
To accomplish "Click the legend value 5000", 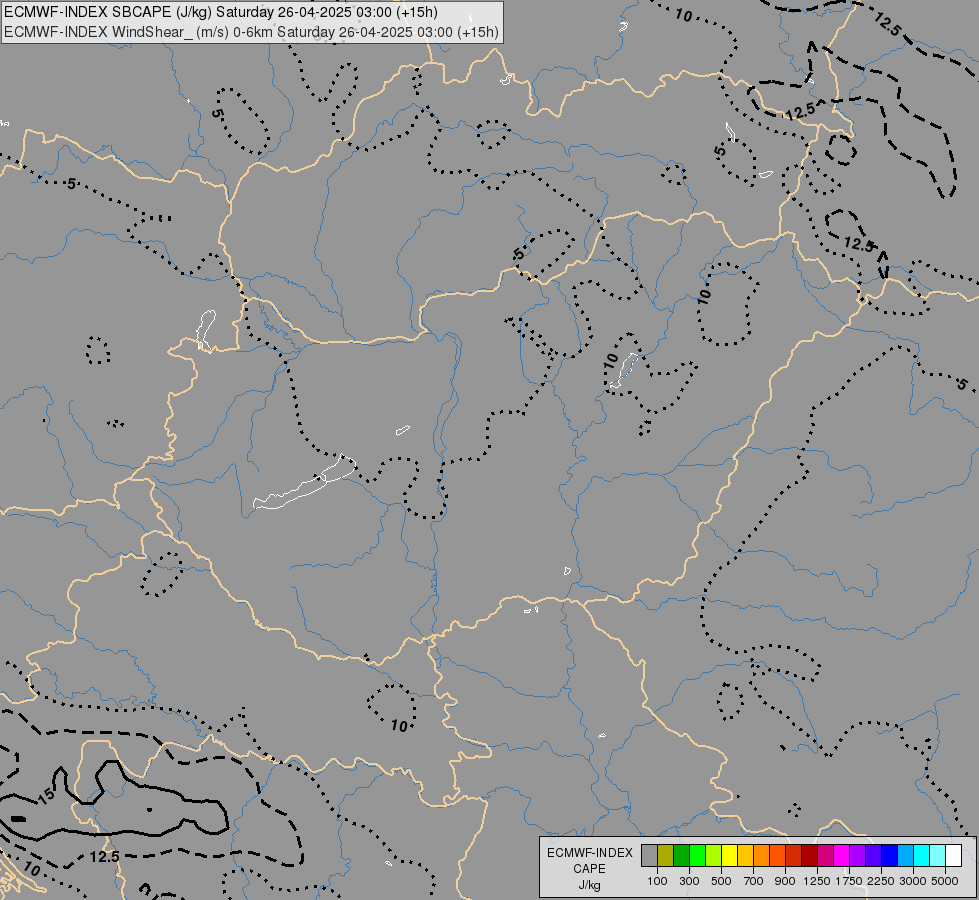I will pos(945,881).
